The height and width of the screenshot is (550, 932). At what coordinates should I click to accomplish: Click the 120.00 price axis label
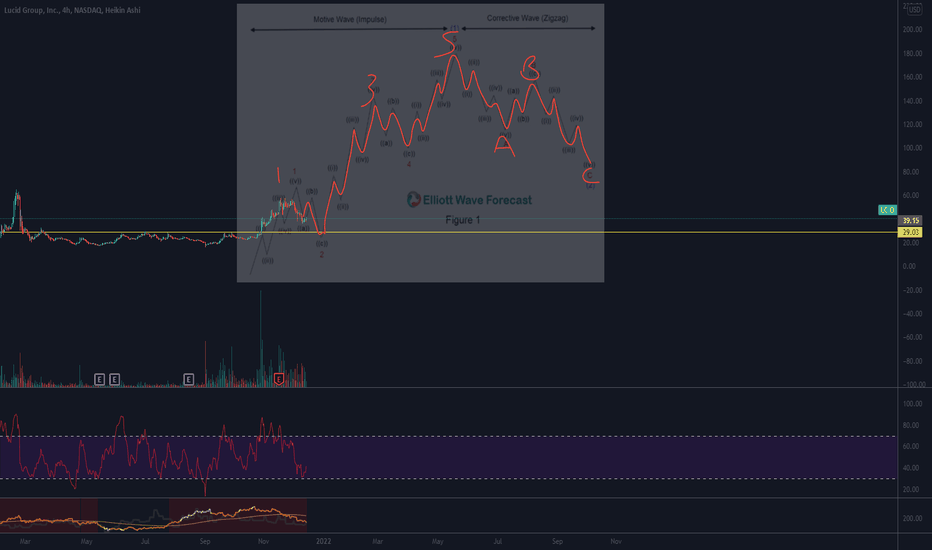pos(912,124)
